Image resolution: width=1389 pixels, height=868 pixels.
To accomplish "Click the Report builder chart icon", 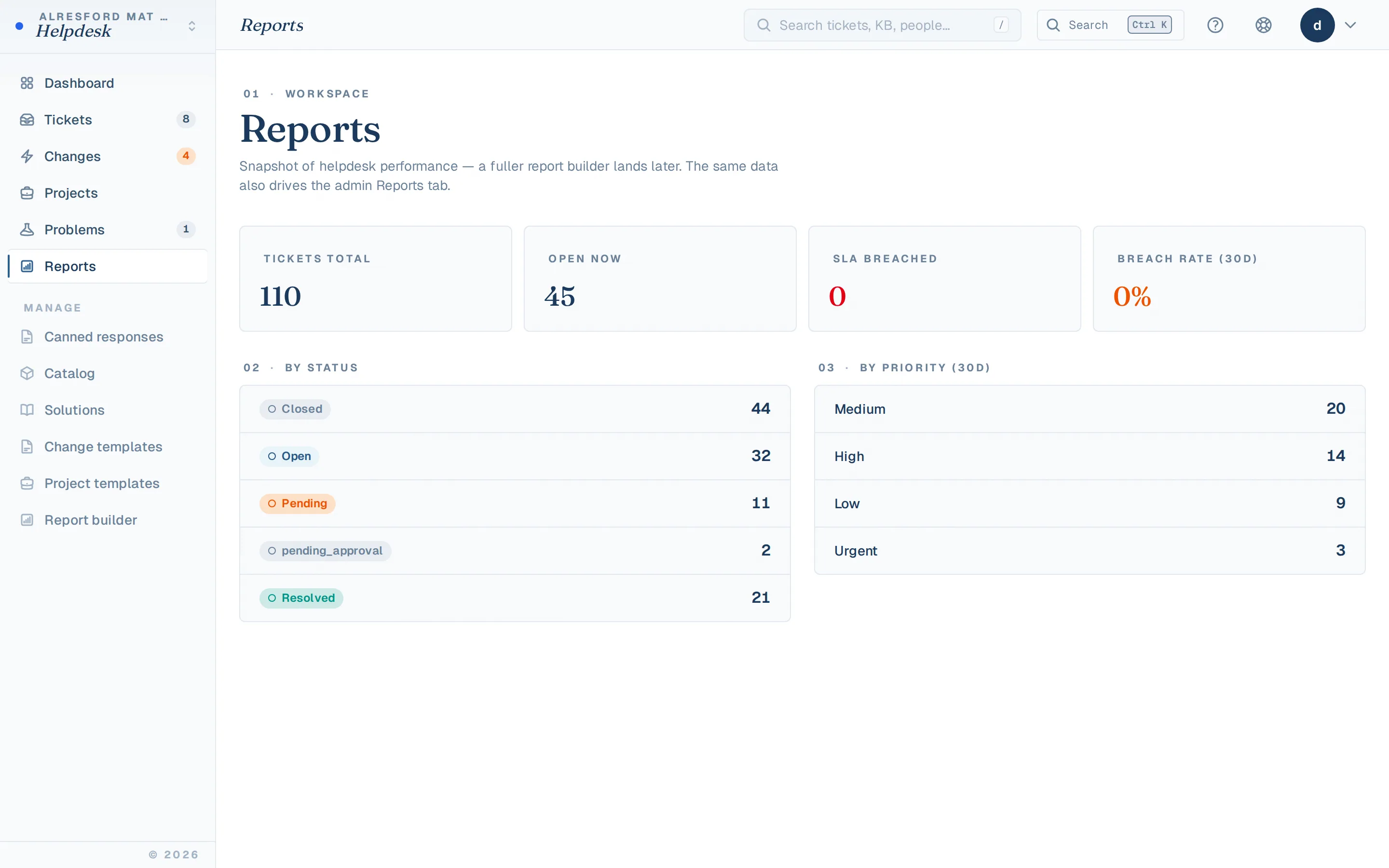I will click(x=27, y=520).
